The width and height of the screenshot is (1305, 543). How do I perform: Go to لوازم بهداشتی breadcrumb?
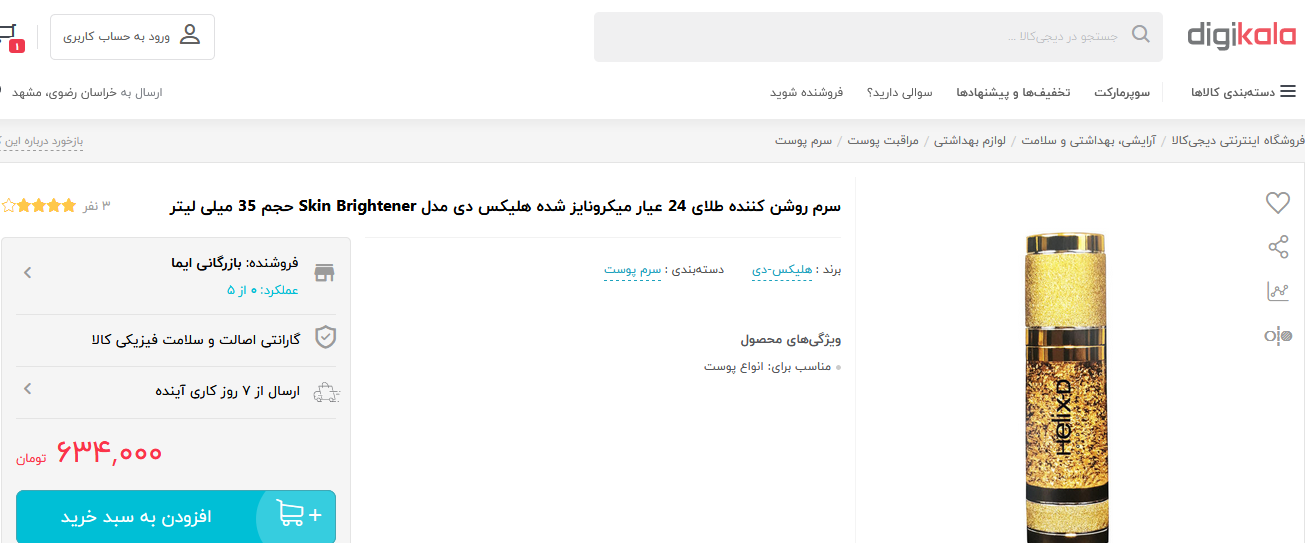[x=970, y=141]
